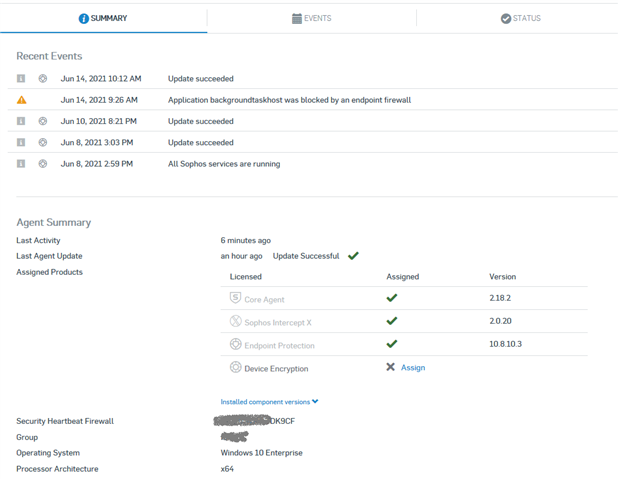
Task: Click the 'an hour ago' update time
Action: (241, 256)
